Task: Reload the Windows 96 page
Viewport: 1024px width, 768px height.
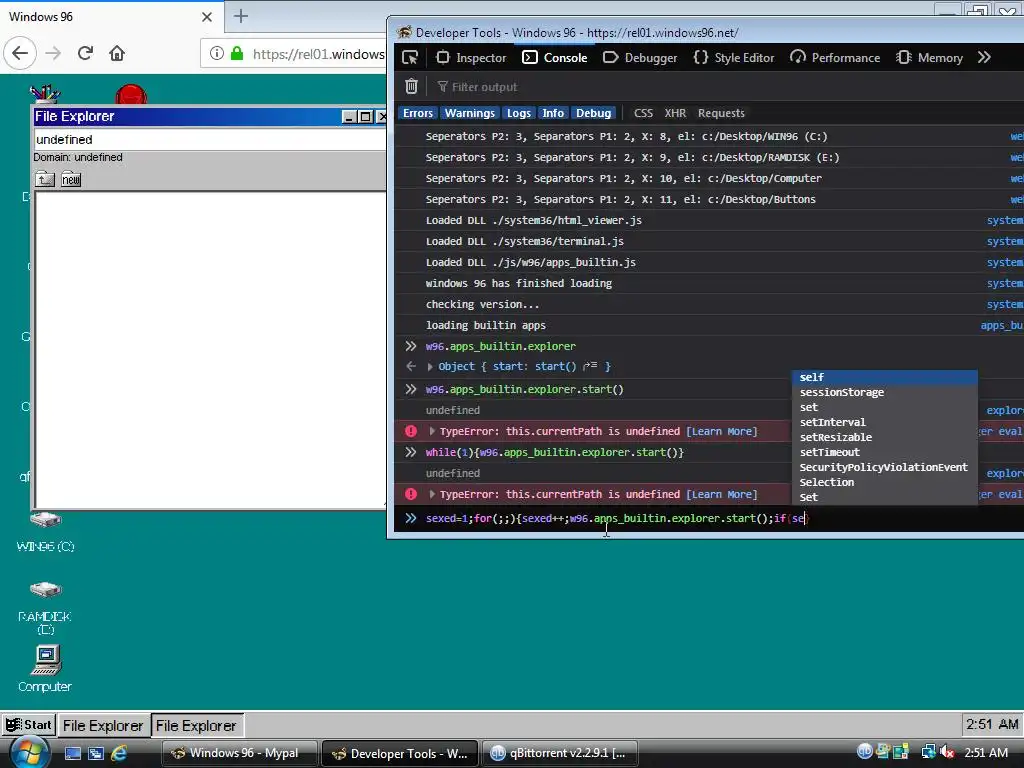Action: click(x=85, y=53)
